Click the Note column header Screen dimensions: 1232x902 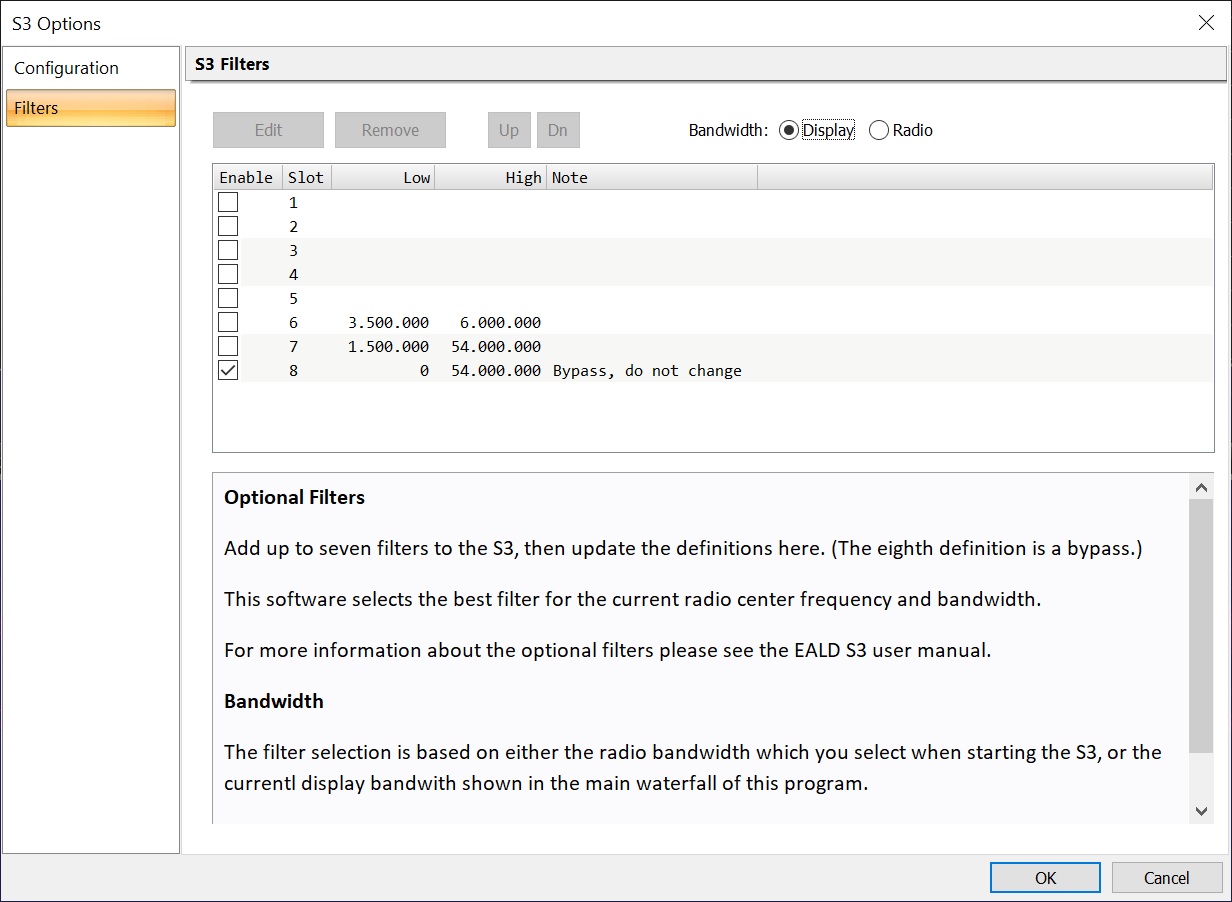pos(651,177)
